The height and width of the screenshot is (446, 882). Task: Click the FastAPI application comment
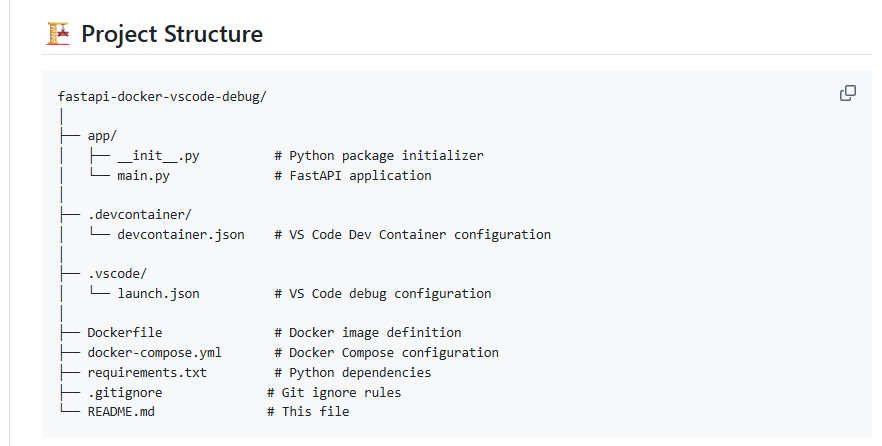click(x=353, y=175)
